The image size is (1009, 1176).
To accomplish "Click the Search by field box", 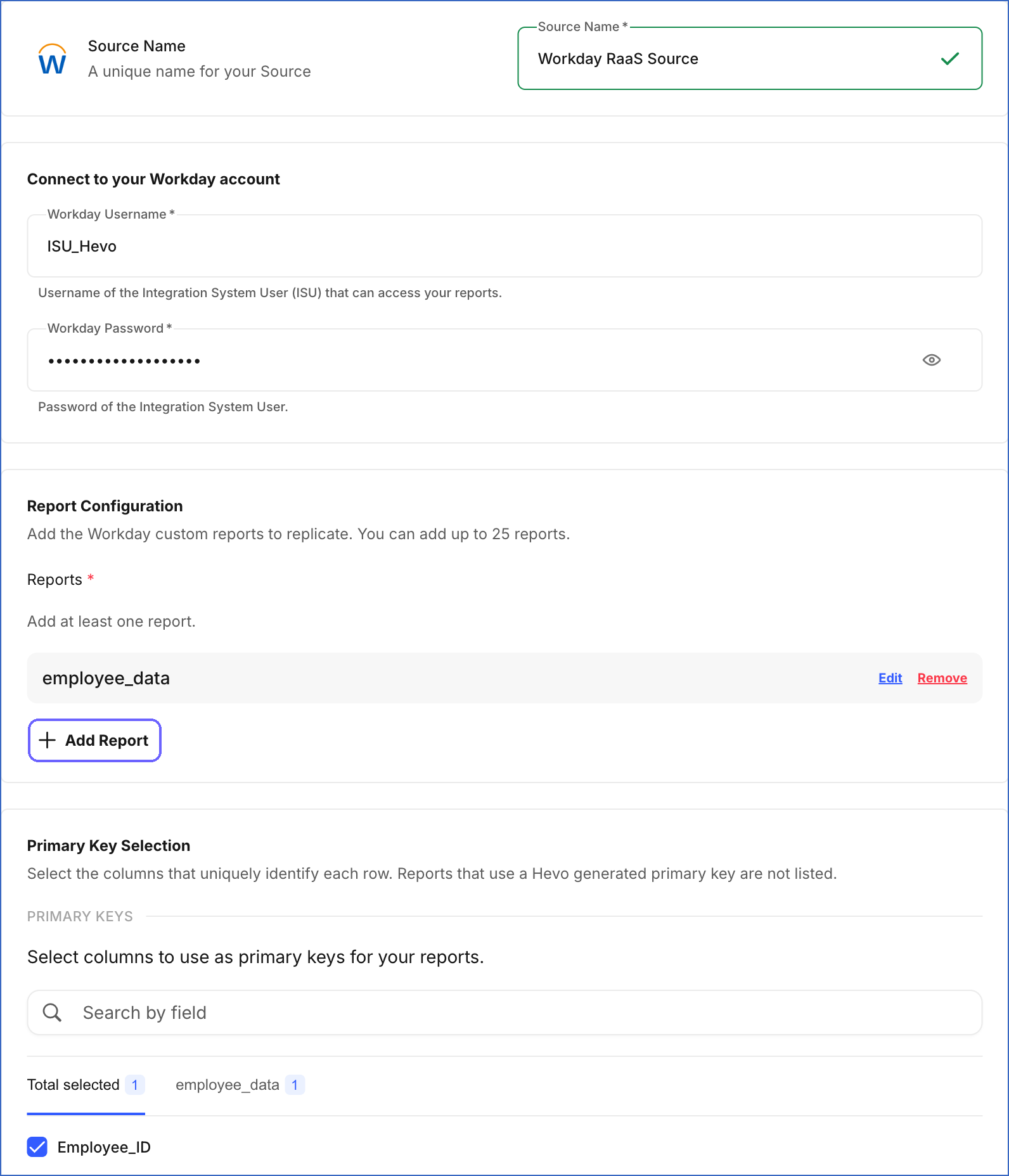I will click(x=504, y=1013).
